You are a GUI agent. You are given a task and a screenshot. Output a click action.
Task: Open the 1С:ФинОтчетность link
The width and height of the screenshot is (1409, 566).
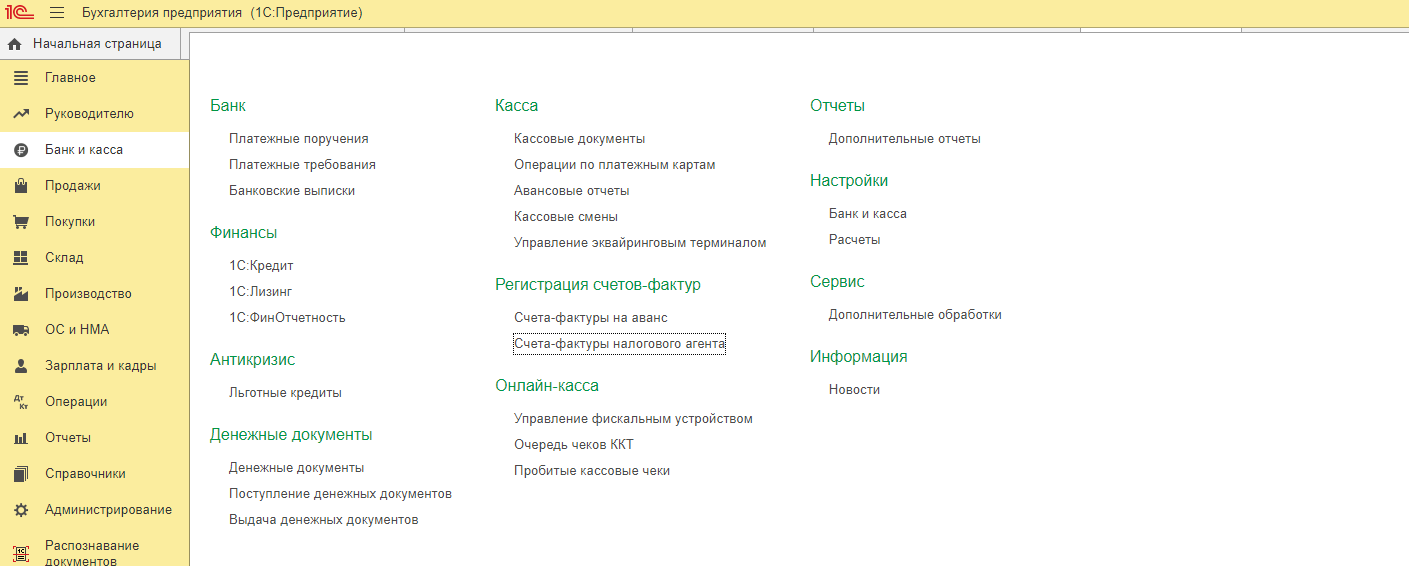coord(287,318)
